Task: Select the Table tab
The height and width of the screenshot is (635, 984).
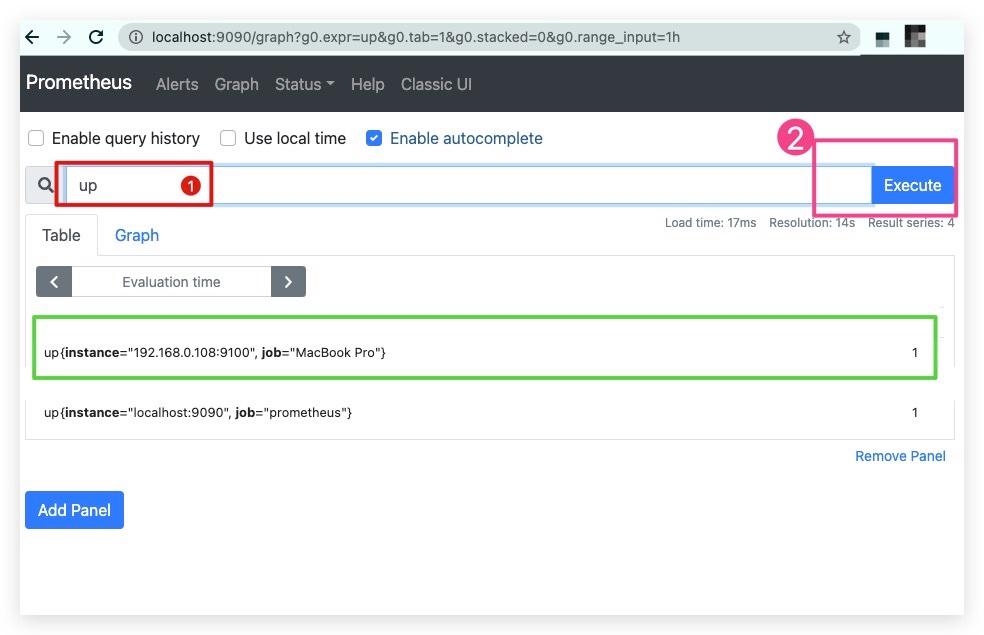Action: [x=61, y=235]
